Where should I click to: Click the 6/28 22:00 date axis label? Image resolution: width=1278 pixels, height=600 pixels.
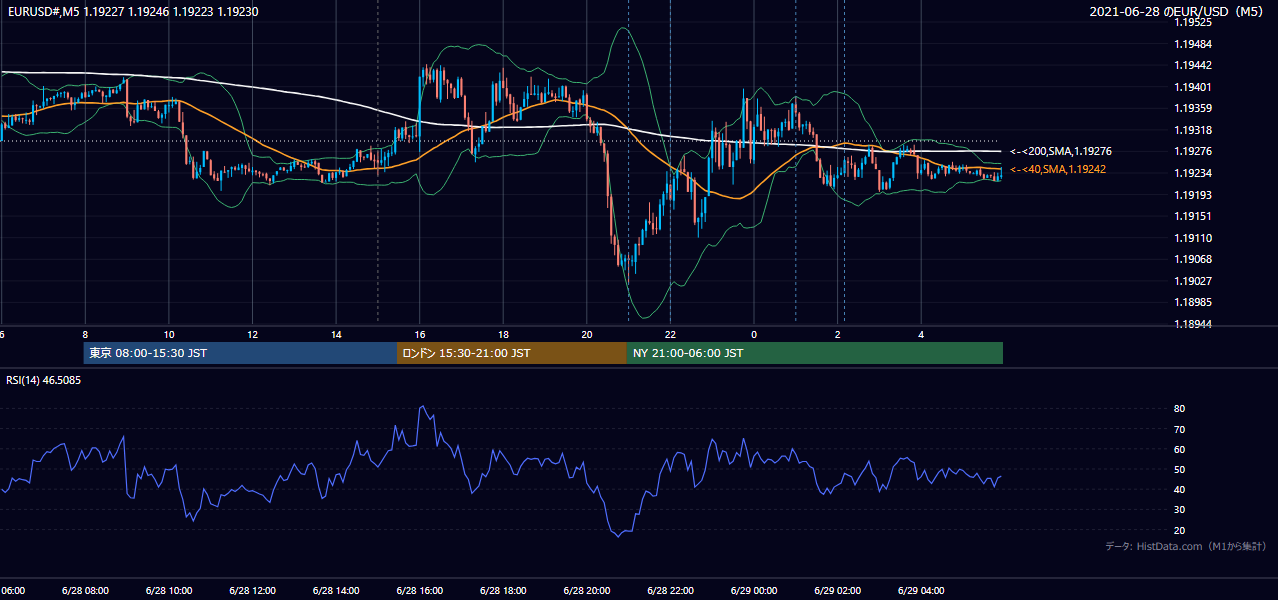click(x=670, y=590)
